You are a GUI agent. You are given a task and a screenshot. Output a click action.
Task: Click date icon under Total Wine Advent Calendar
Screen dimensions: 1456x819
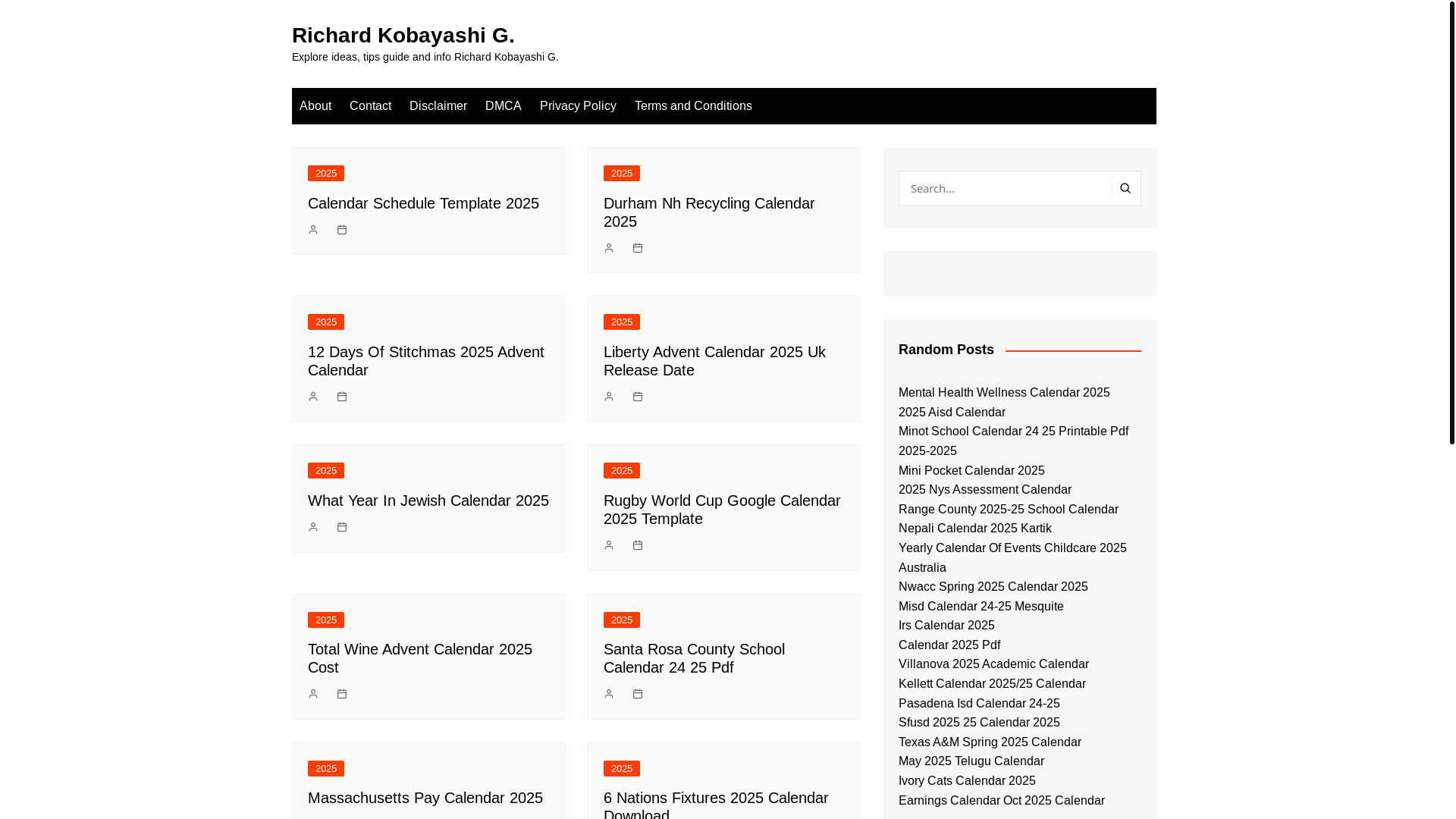pyautogui.click(x=342, y=694)
